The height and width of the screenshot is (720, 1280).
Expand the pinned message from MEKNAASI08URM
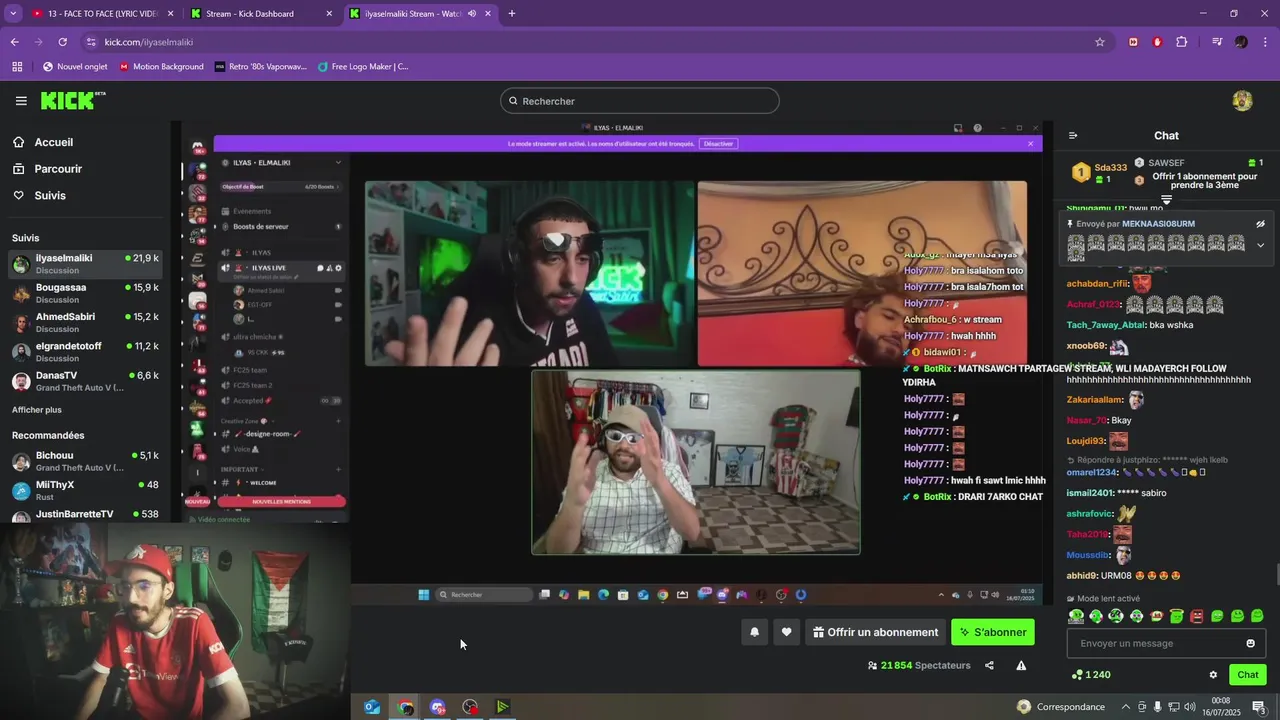click(x=1260, y=245)
